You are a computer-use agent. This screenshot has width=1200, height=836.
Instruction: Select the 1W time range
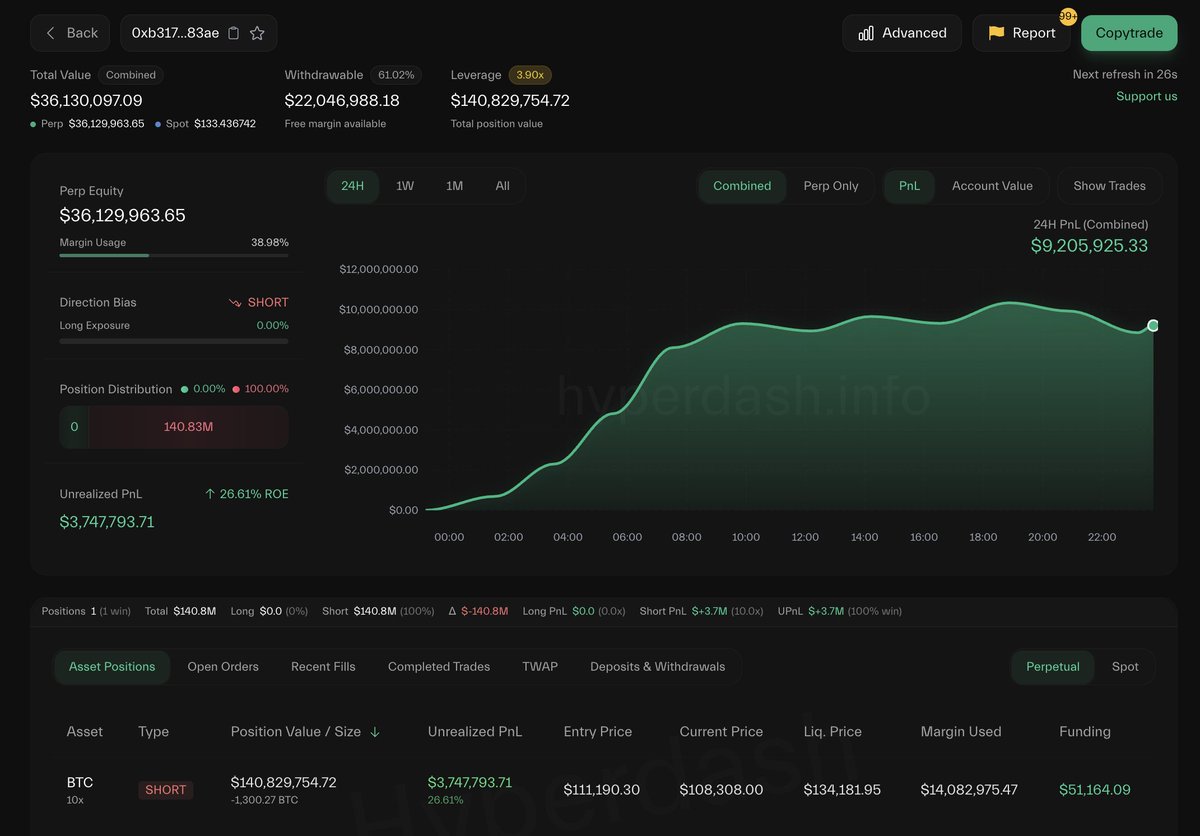tap(405, 185)
